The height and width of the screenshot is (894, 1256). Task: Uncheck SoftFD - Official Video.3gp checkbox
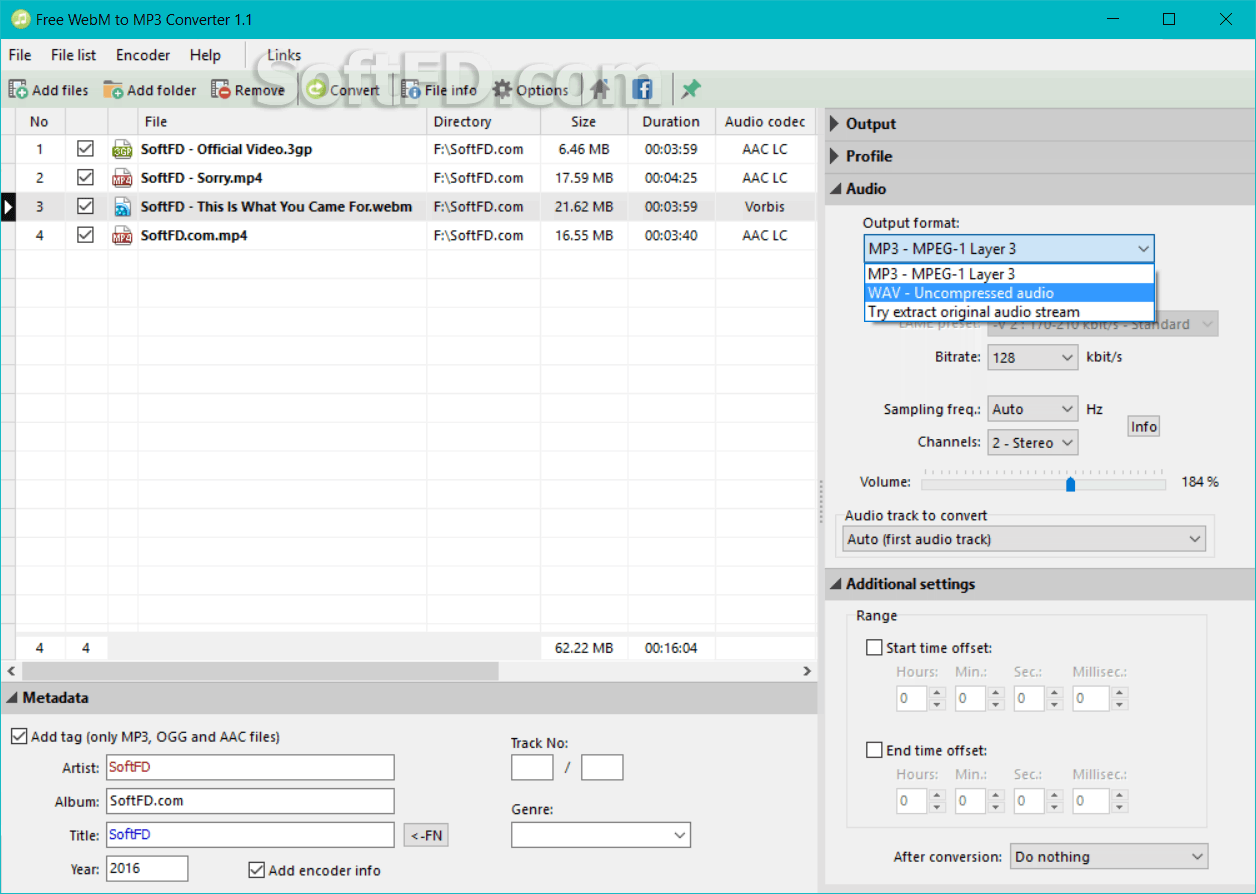86,148
